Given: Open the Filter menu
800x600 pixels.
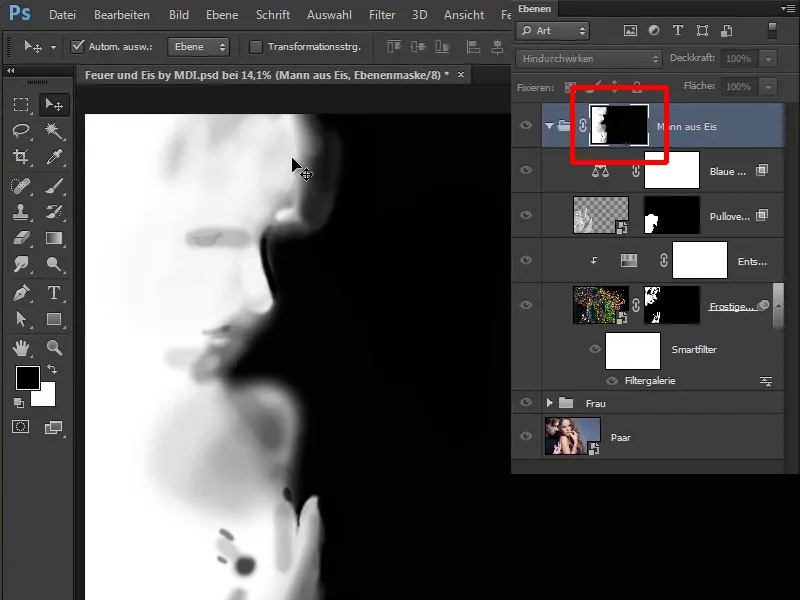Looking at the screenshot, I should 382,15.
